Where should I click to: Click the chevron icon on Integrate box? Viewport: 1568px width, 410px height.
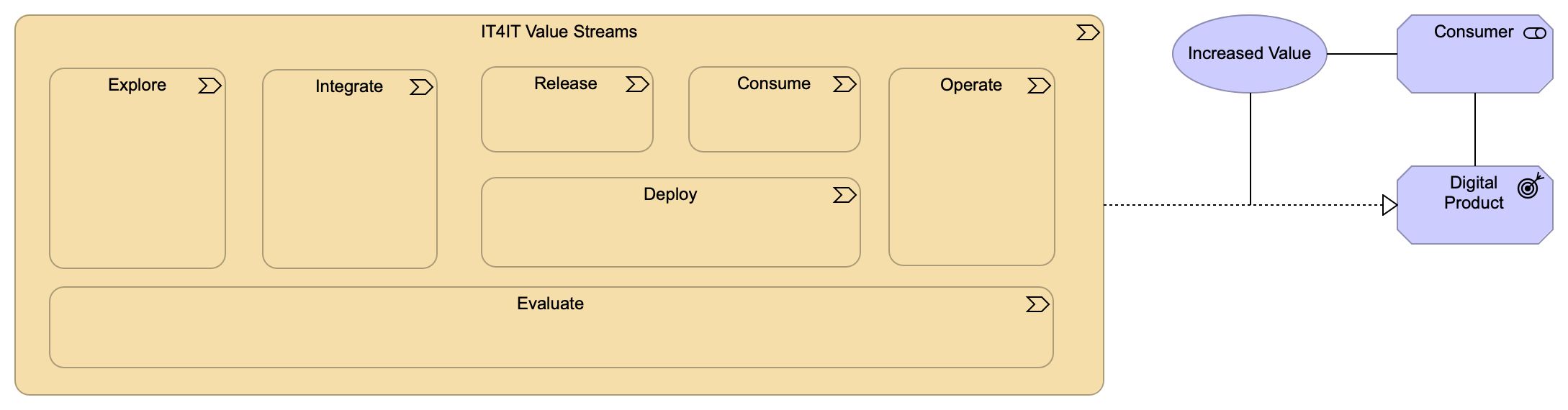(x=421, y=88)
